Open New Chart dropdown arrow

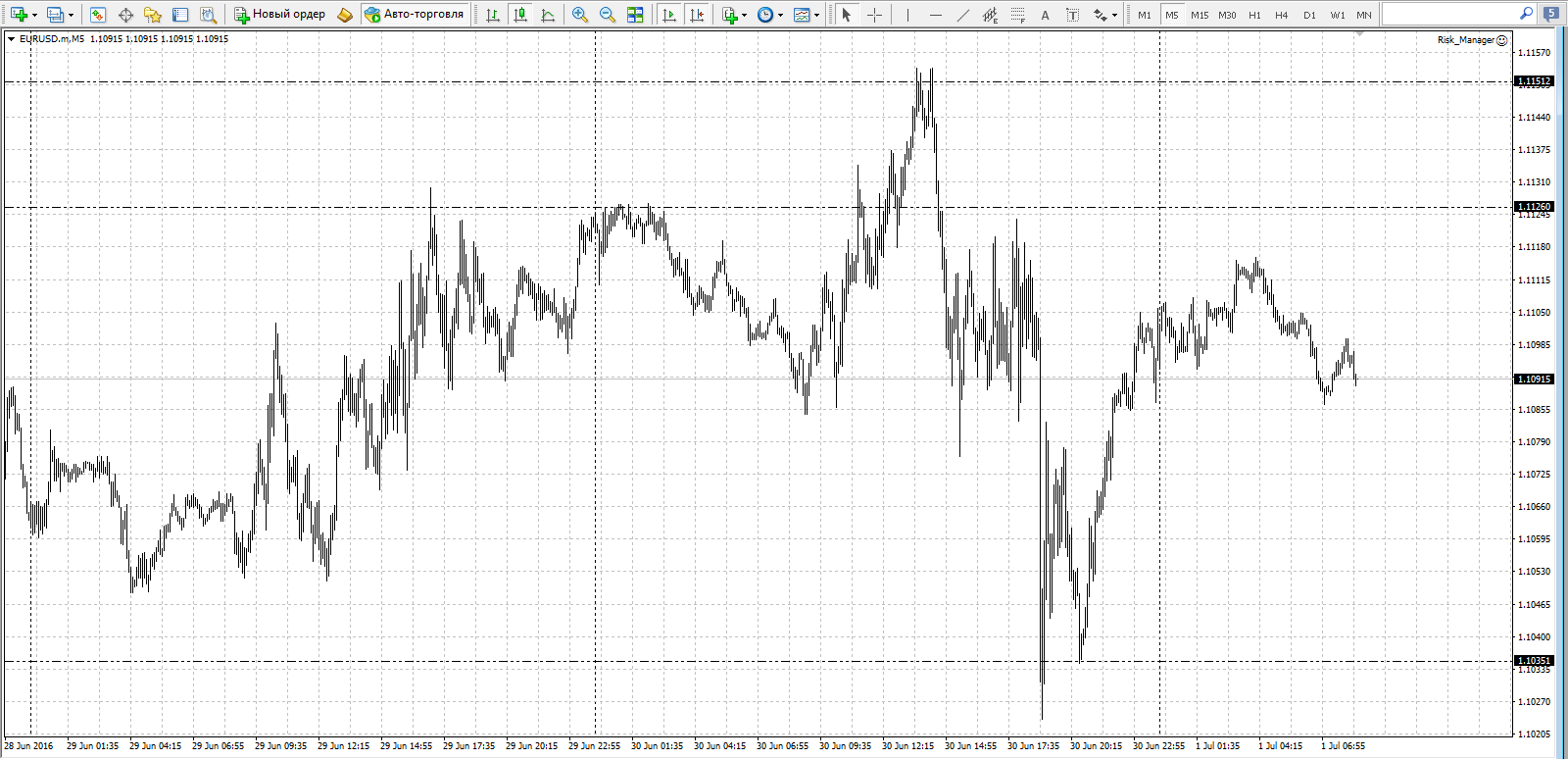tap(34, 15)
